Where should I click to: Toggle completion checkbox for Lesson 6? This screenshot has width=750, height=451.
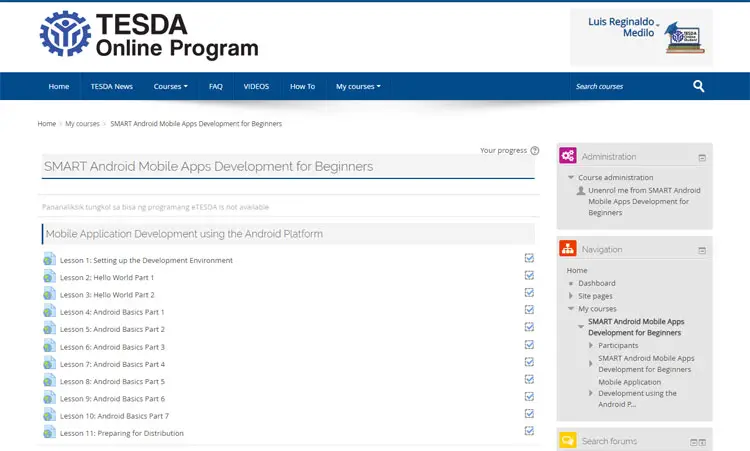click(x=529, y=345)
